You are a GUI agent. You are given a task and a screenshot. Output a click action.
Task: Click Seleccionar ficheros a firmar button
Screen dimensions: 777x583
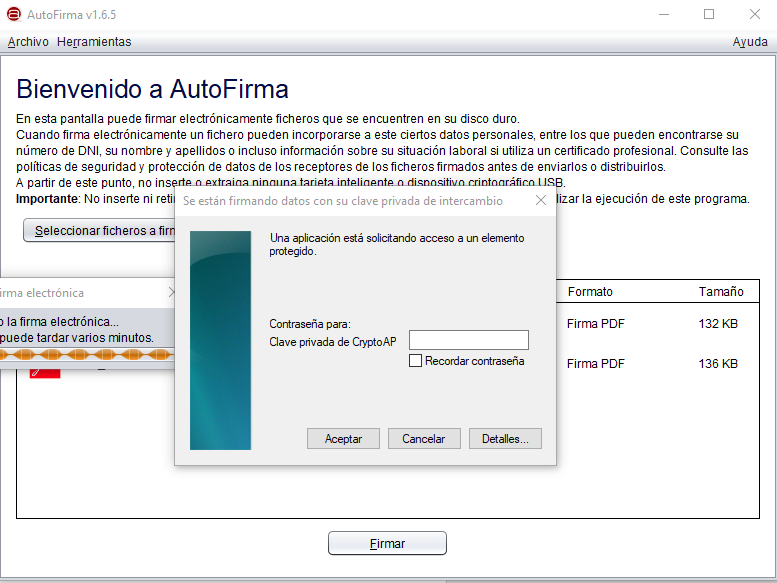point(99,230)
